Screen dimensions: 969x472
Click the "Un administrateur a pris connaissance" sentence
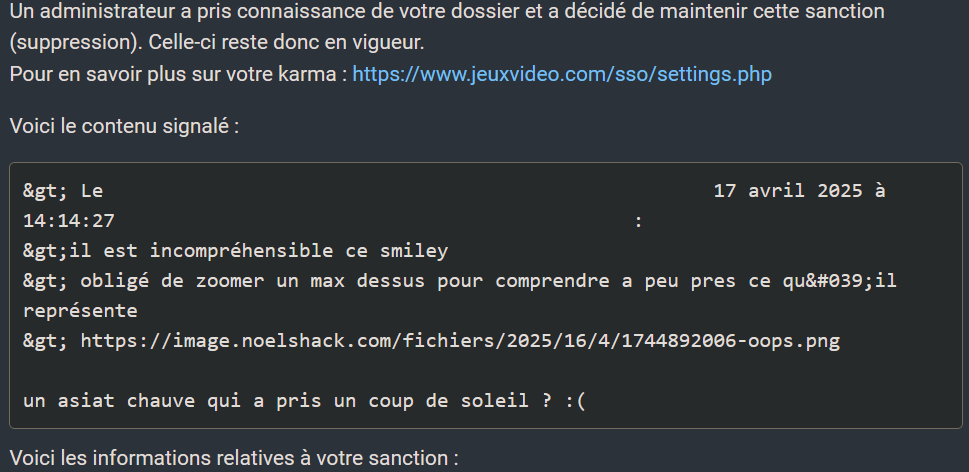pos(447,11)
